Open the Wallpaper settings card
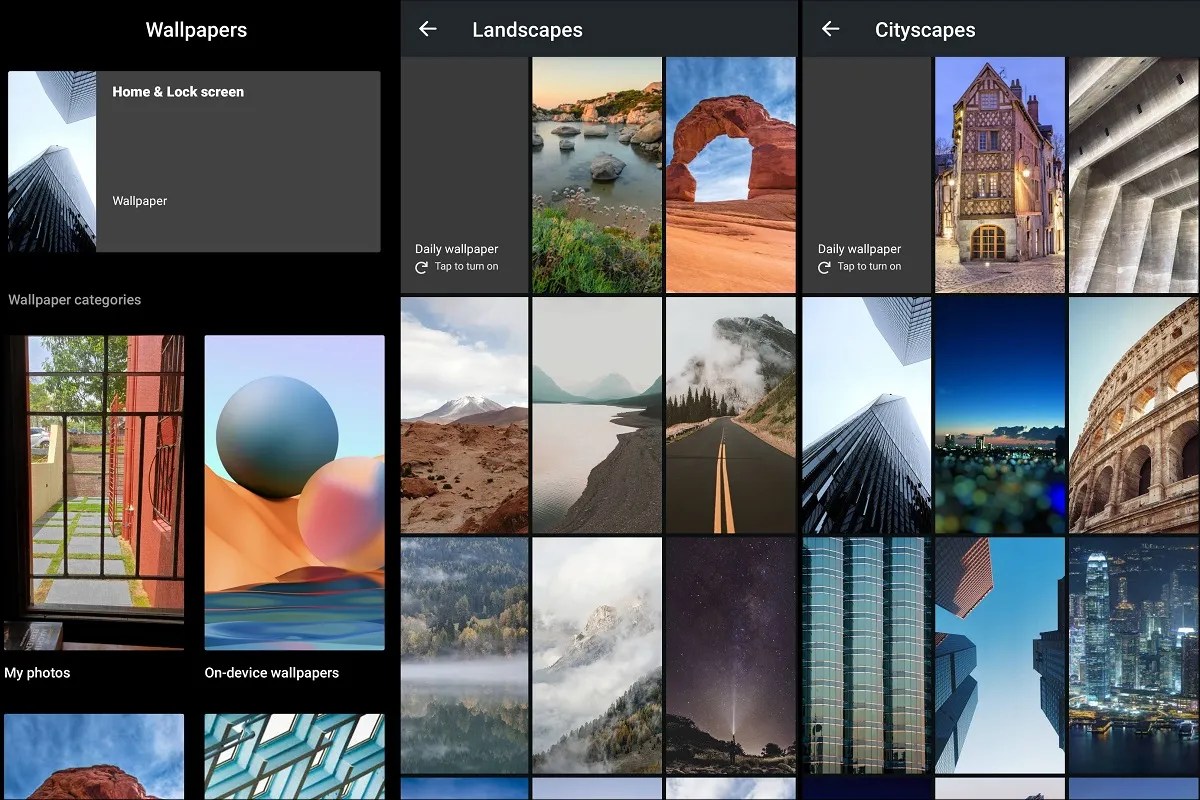 [x=240, y=160]
